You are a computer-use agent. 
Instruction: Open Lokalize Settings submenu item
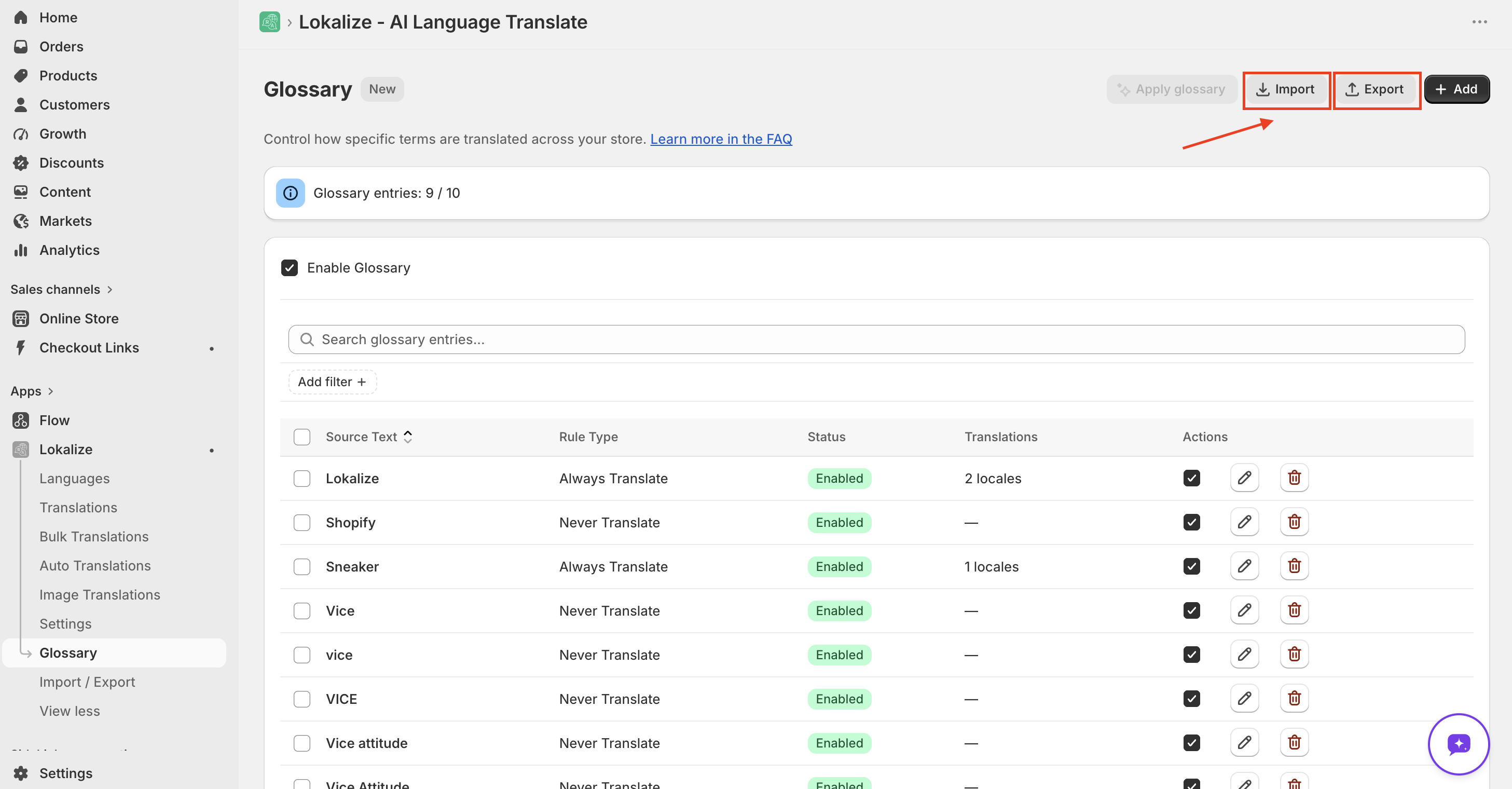[65, 623]
